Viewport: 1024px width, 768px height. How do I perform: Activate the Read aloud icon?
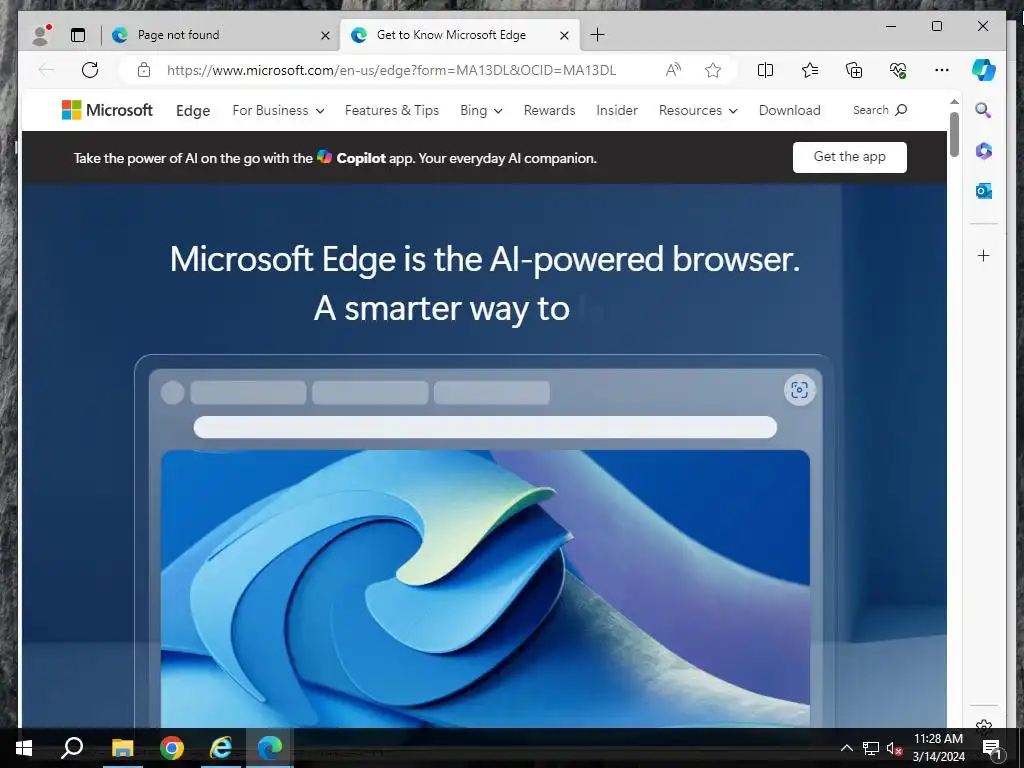[673, 70]
